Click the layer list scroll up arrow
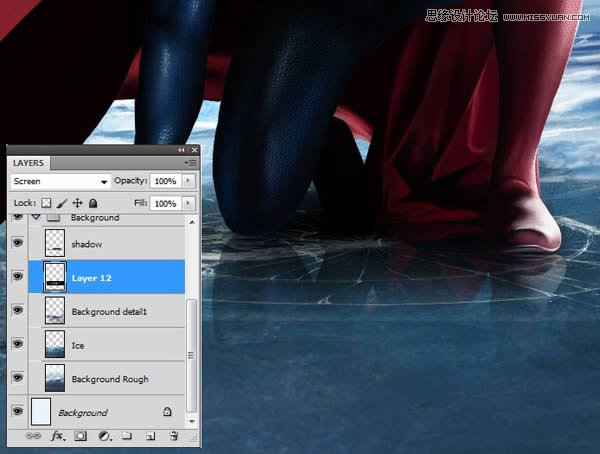The width and height of the screenshot is (600, 454). pos(192,222)
